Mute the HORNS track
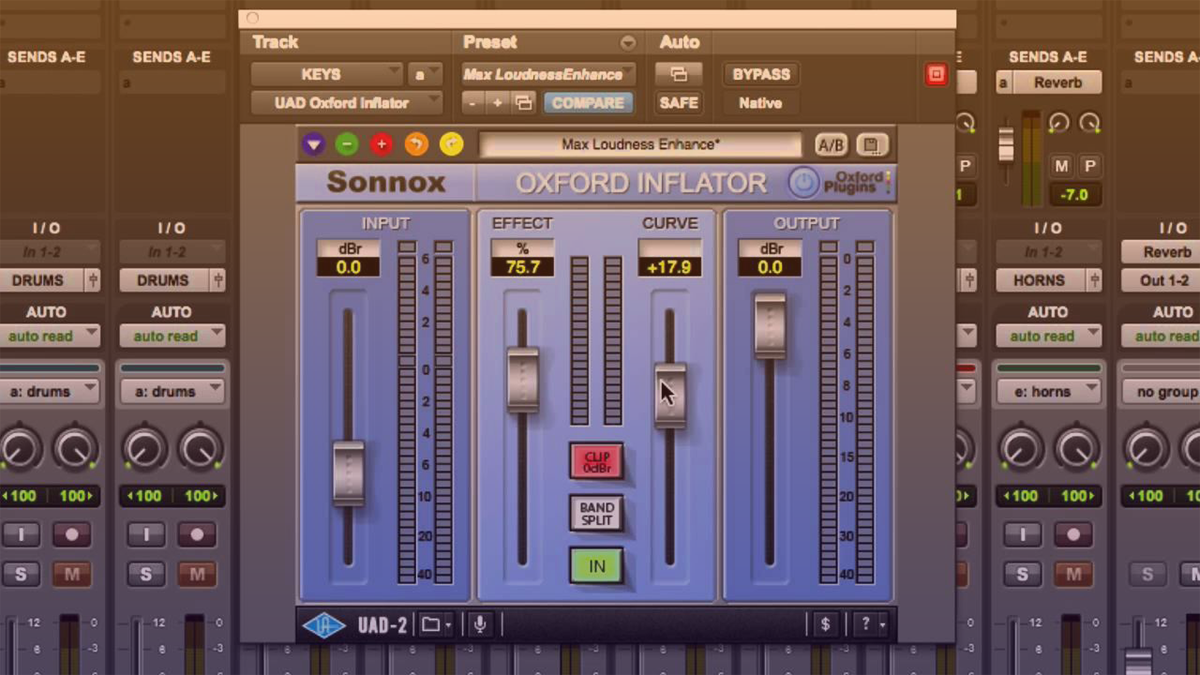Screen dimensions: 1200x675 coord(1073,574)
